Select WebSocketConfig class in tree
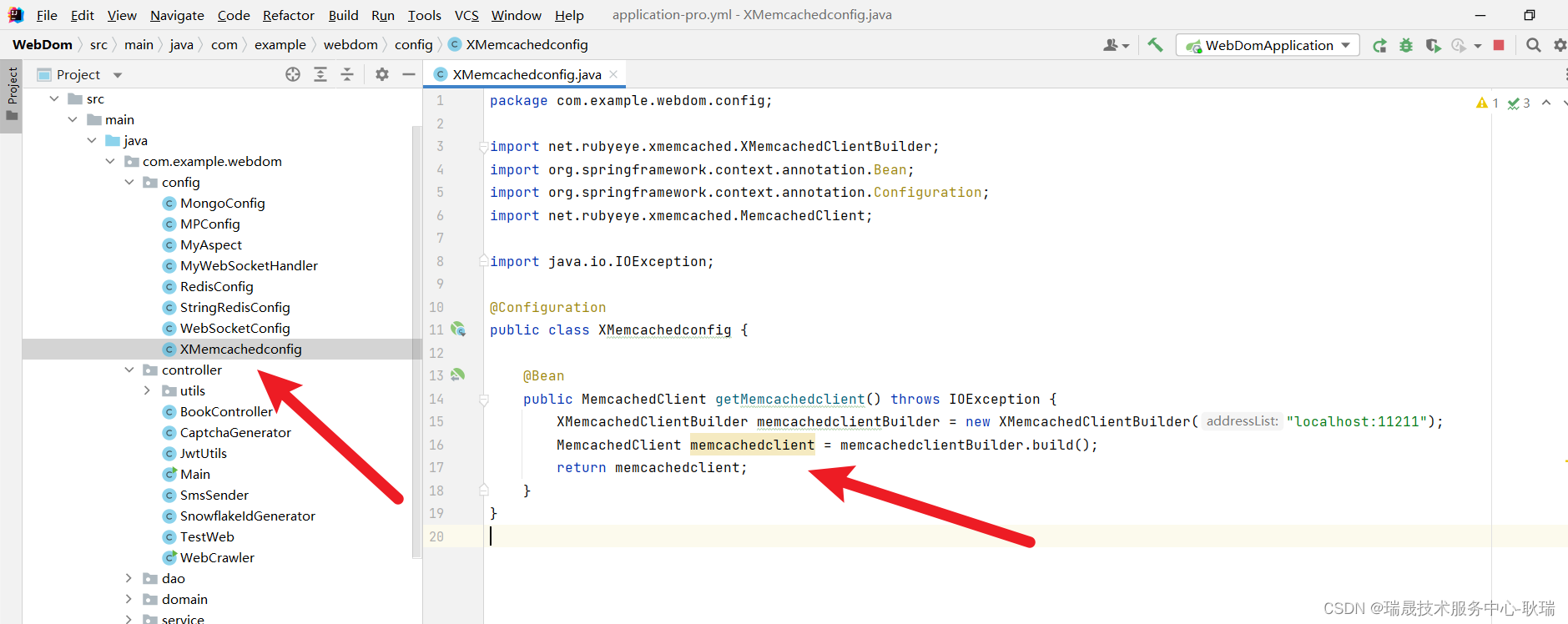Image resolution: width=1568 pixels, height=624 pixels. pos(234,328)
